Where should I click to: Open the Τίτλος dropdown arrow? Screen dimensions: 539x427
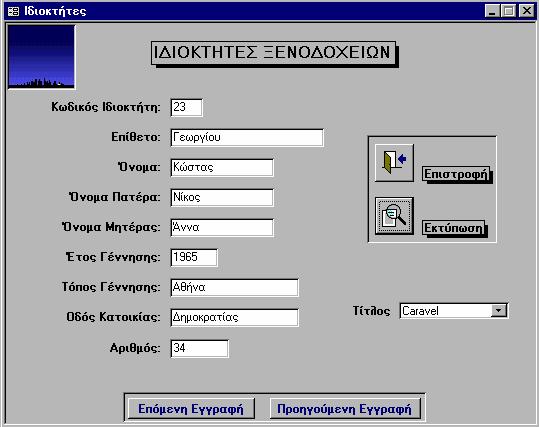coord(499,311)
